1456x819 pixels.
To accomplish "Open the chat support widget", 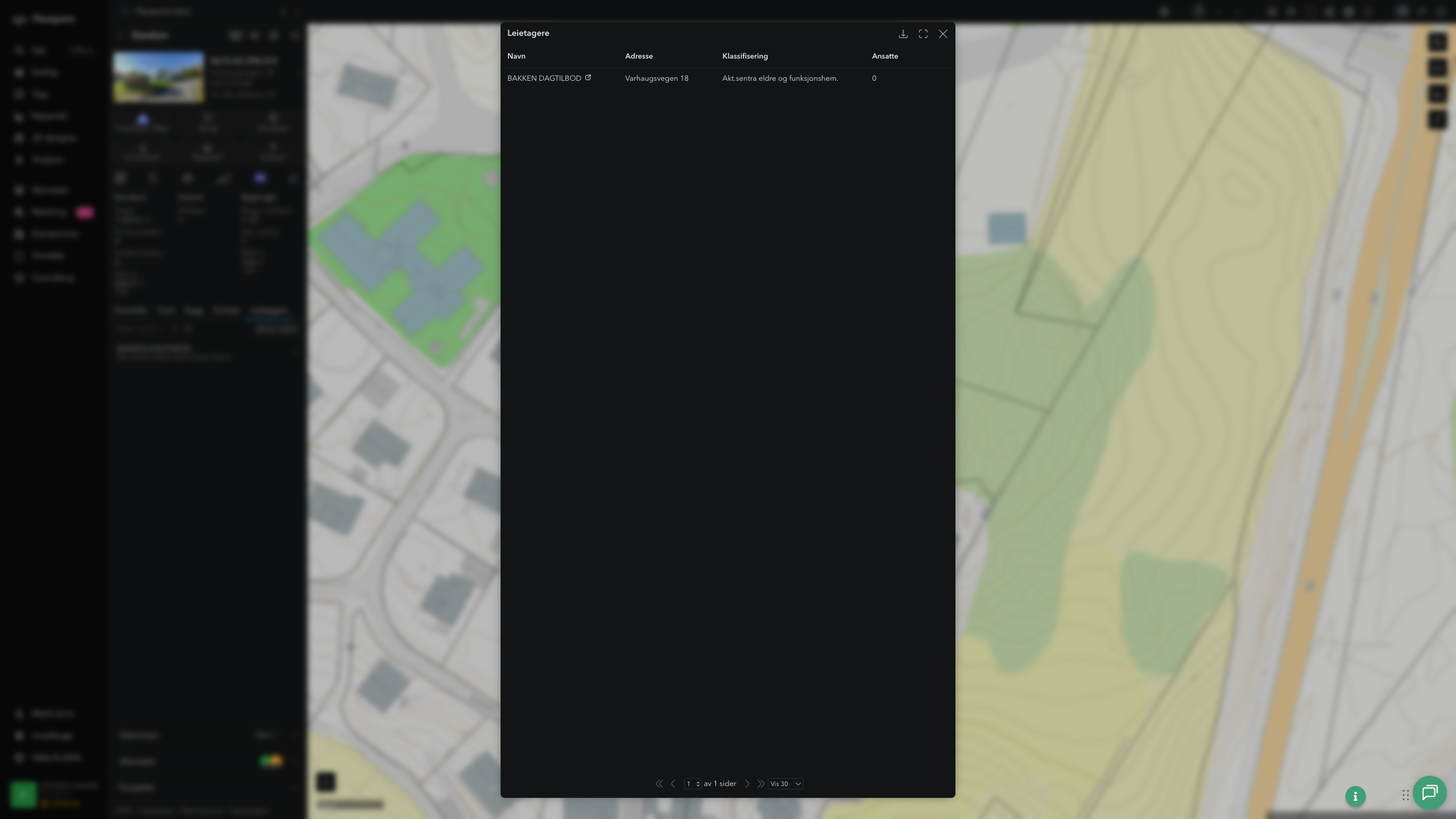I will point(1430,793).
